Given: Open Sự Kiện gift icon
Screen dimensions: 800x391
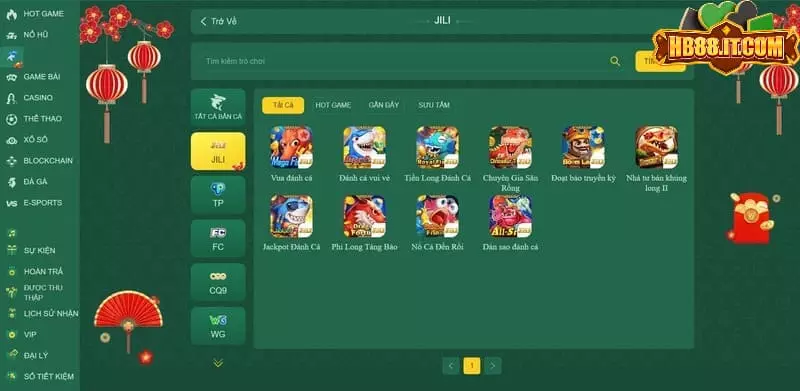Looking at the screenshot, I should (x=11, y=251).
